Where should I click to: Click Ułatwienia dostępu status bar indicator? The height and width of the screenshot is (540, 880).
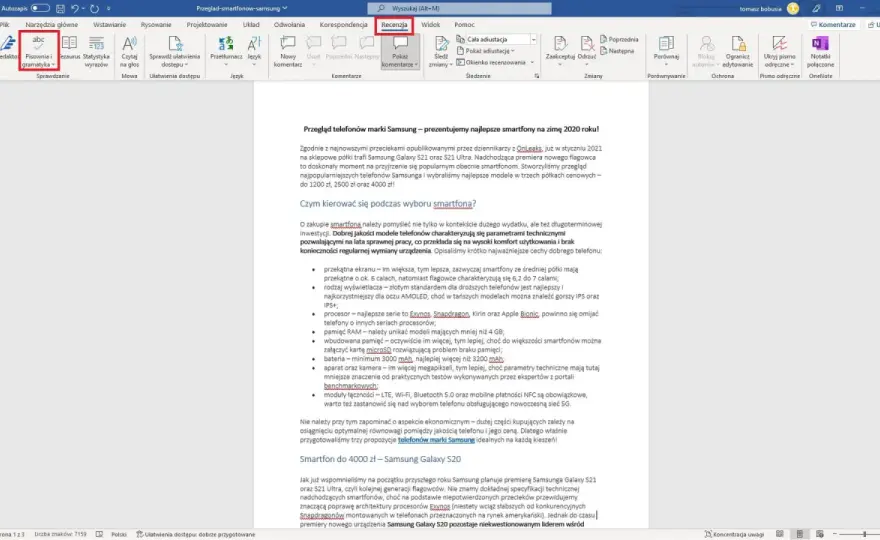[196, 534]
